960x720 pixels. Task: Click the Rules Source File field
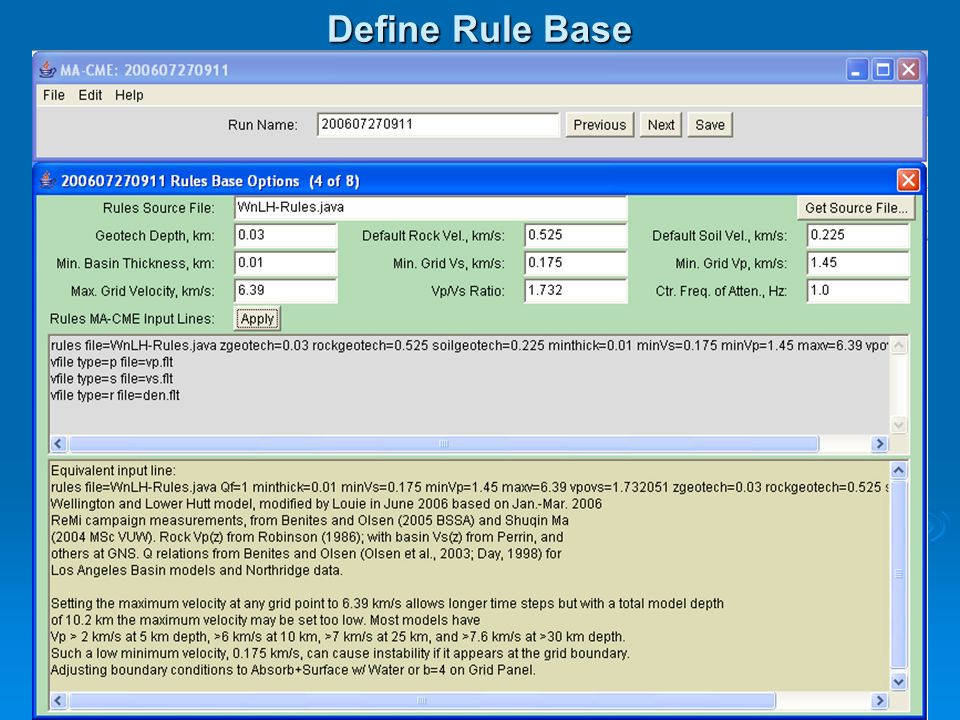coord(430,208)
